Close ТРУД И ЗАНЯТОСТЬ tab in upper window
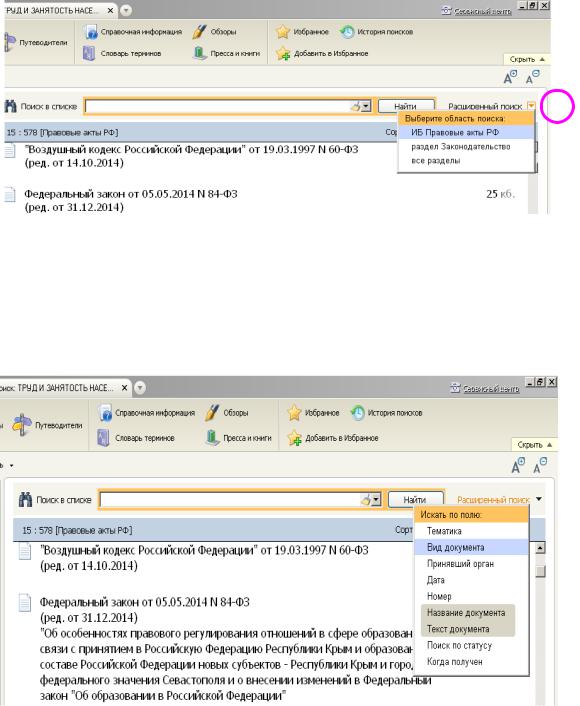 110,10
